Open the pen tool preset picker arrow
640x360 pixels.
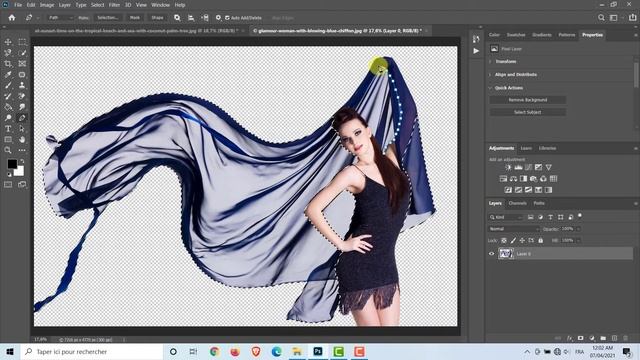[38, 18]
